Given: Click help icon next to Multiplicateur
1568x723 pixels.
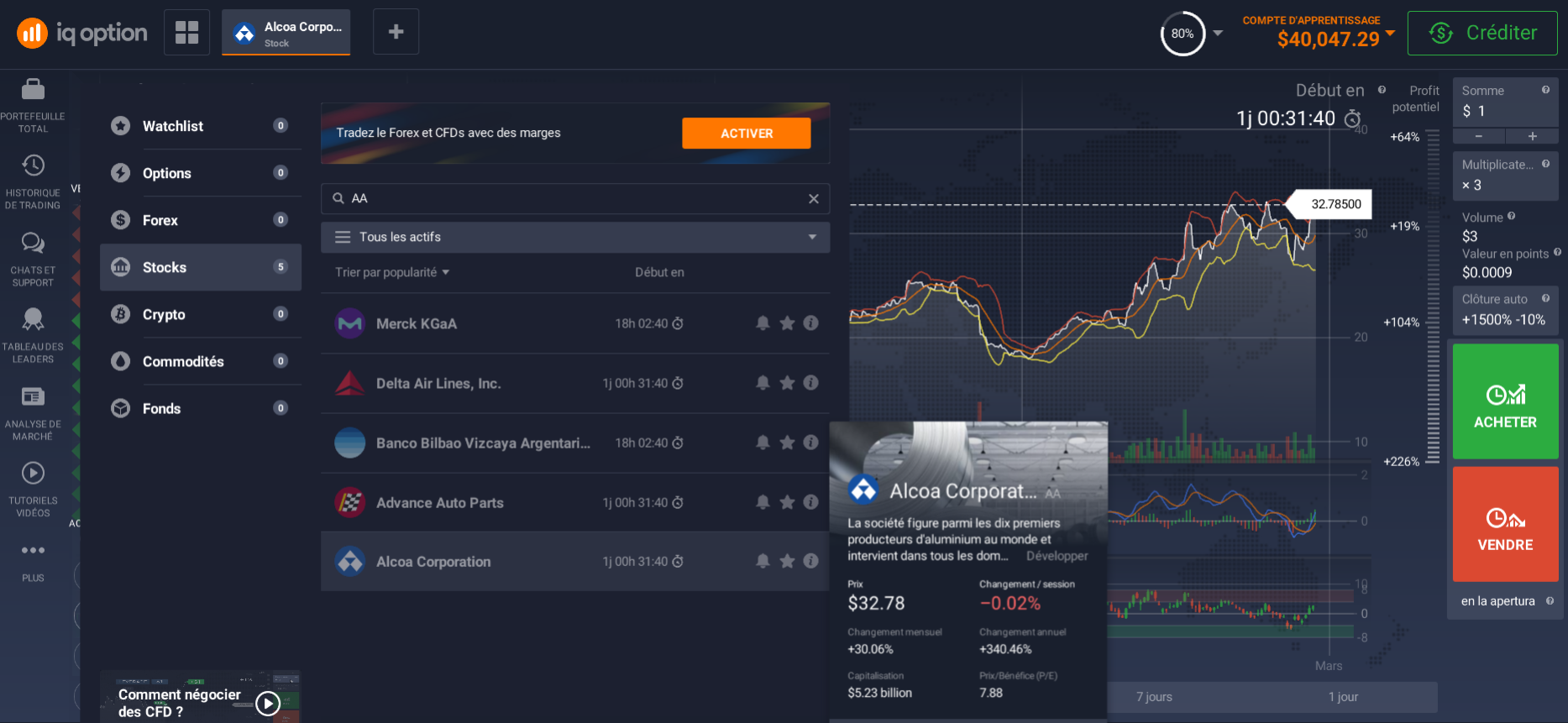Looking at the screenshot, I should (x=1545, y=164).
